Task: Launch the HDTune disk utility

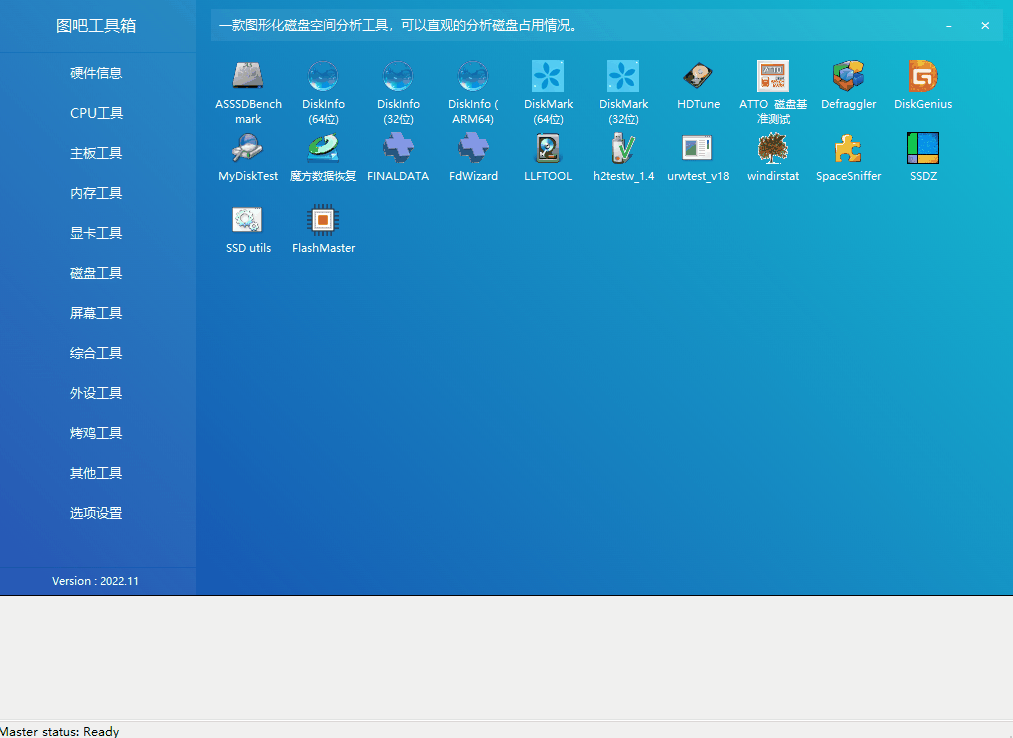Action: coord(698,77)
